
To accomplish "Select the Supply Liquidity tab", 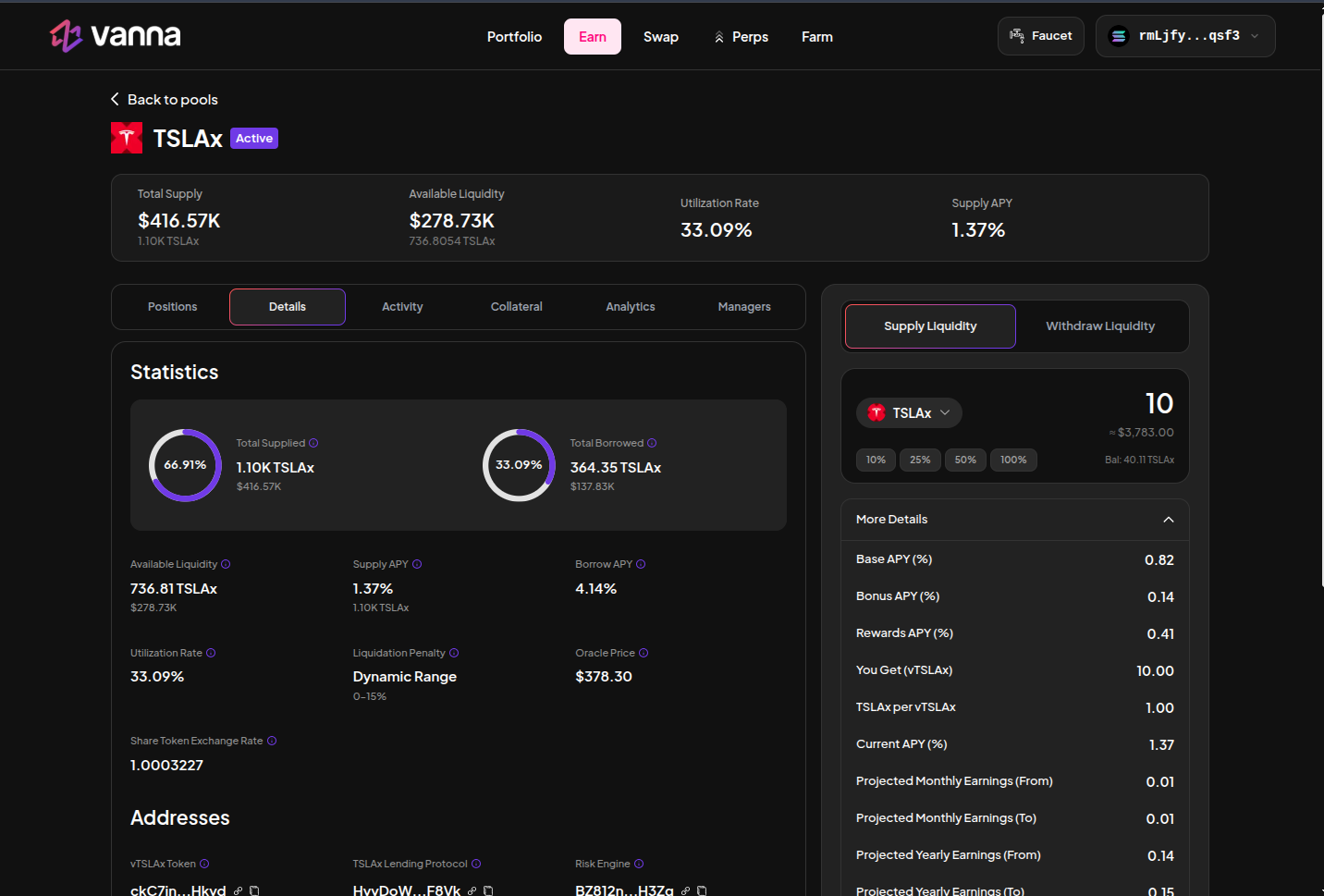I will coord(930,326).
